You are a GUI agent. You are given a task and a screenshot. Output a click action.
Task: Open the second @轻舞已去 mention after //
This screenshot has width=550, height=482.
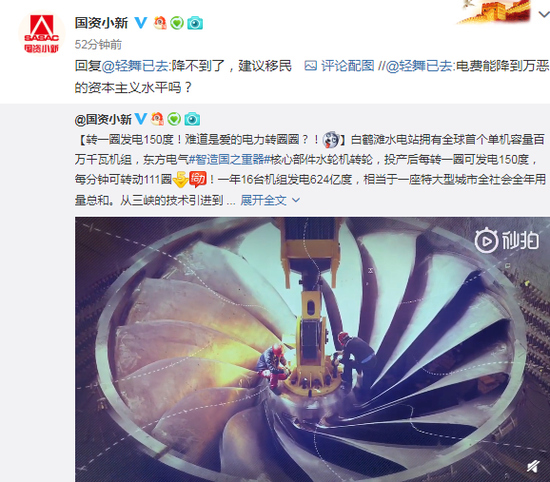click(x=420, y=66)
